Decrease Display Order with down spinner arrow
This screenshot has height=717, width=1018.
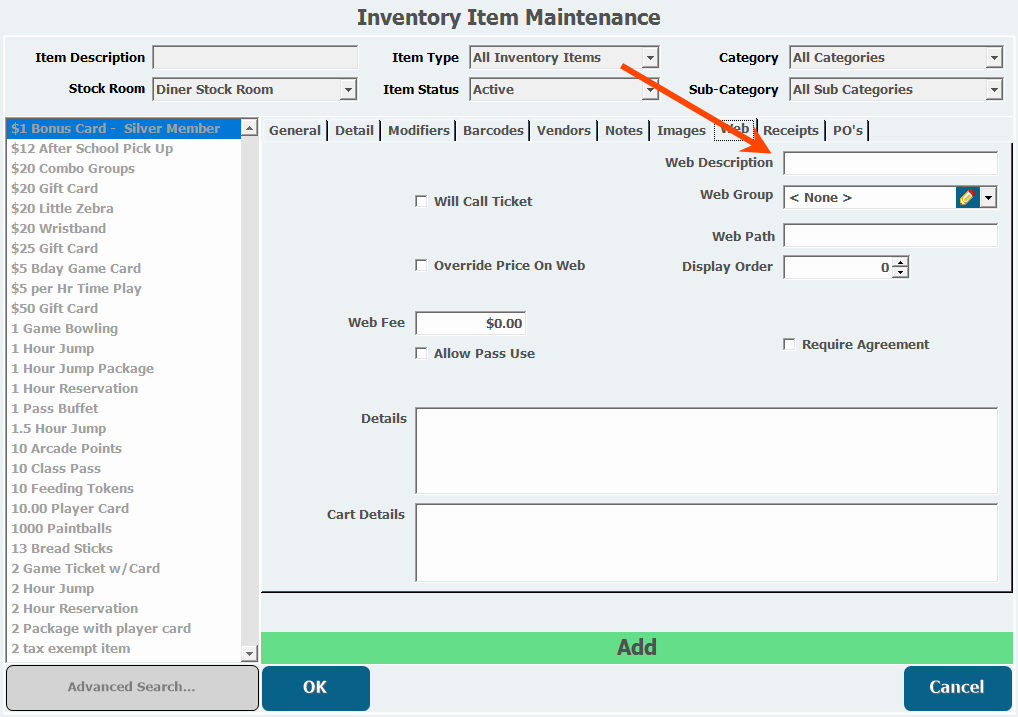[900, 273]
